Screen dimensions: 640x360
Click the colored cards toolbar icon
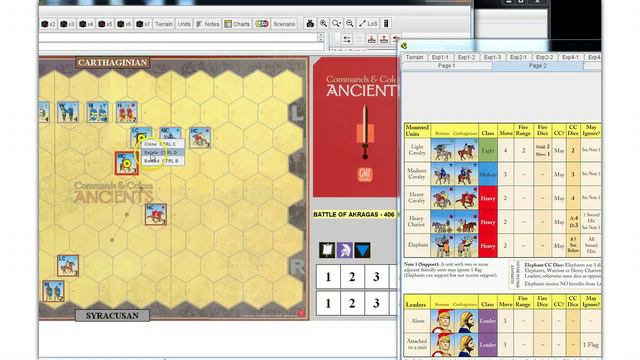pyautogui.click(x=262, y=24)
